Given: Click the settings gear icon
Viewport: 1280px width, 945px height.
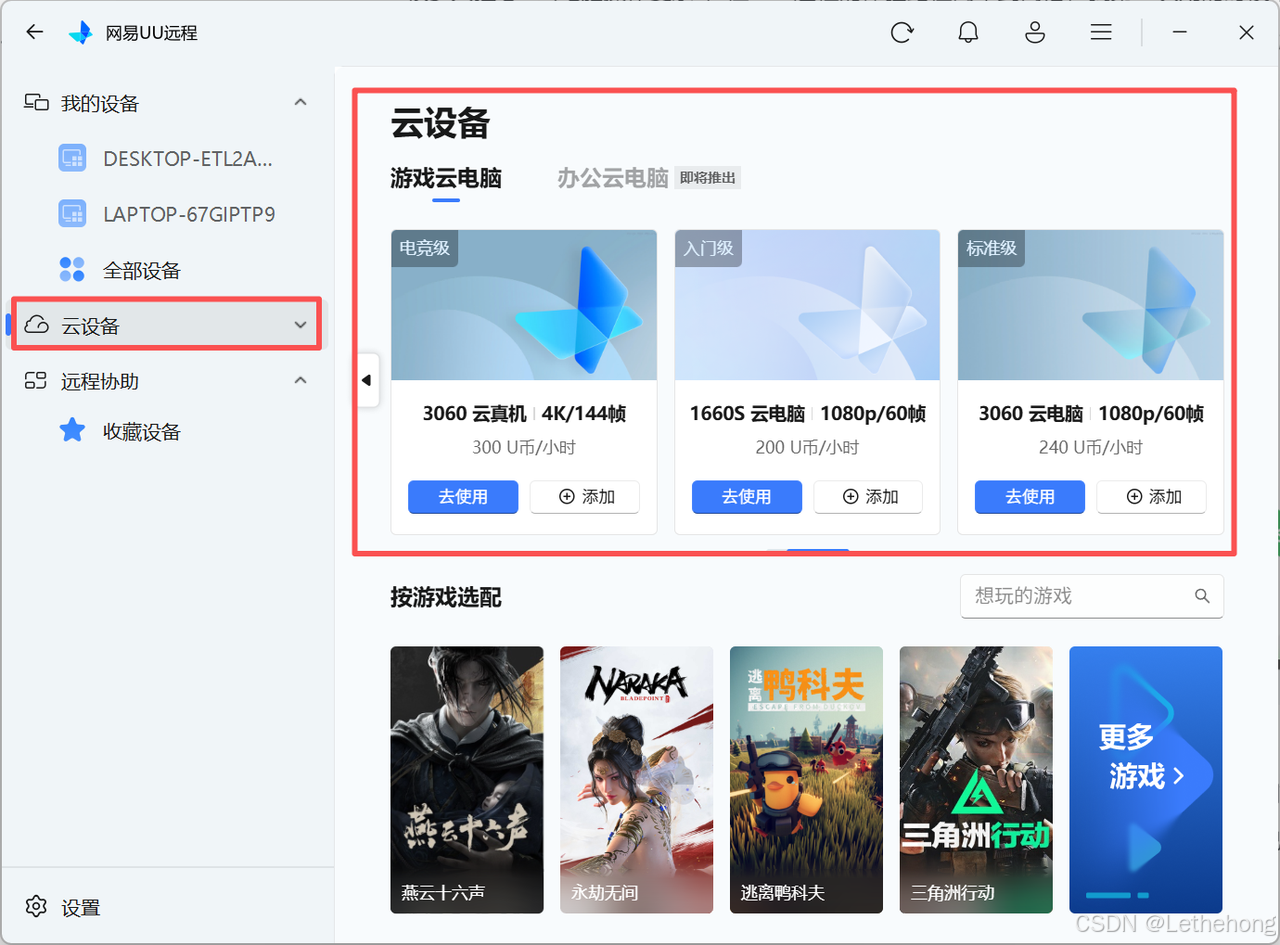Looking at the screenshot, I should point(37,906).
